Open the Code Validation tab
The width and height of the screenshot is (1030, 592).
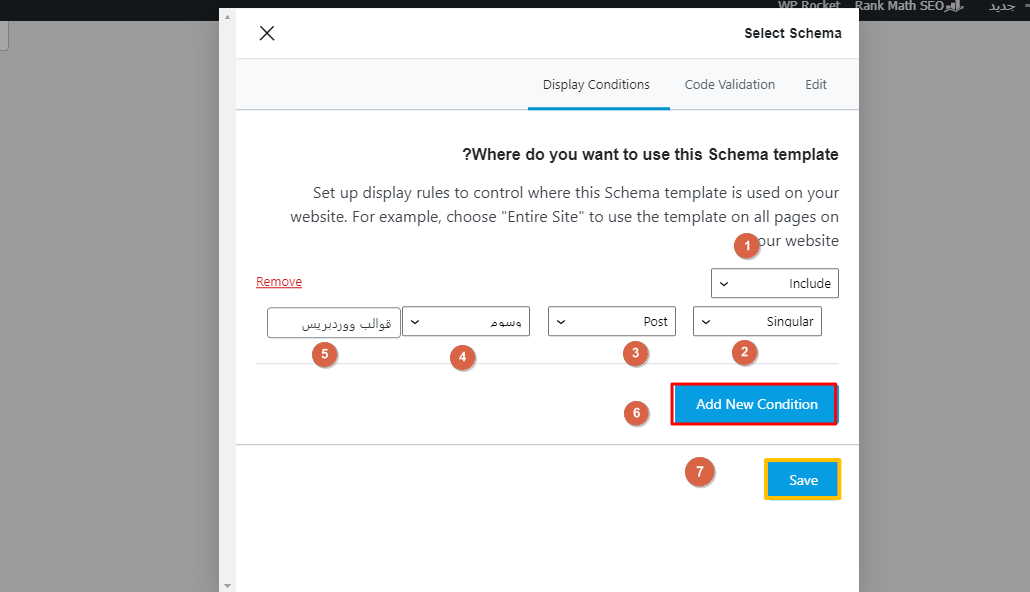click(x=730, y=85)
